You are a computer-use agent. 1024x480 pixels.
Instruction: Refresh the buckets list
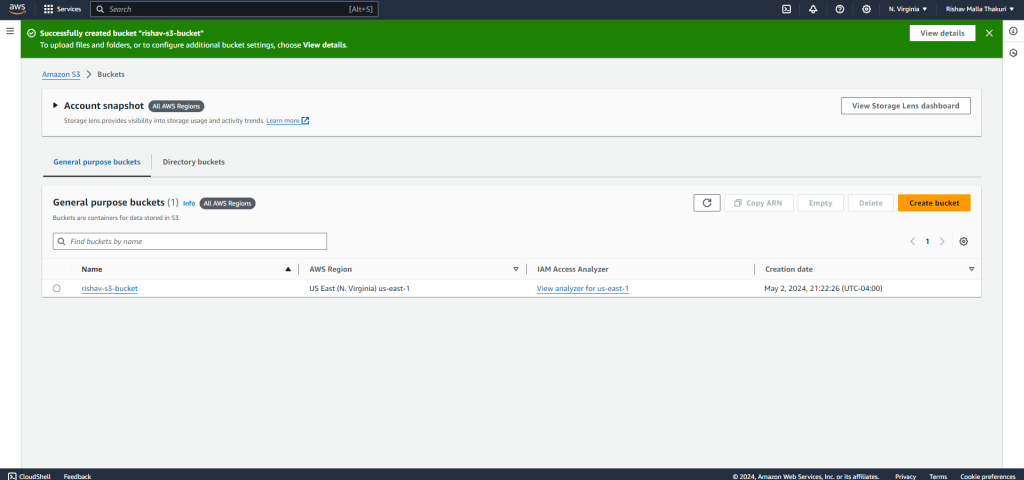(707, 203)
